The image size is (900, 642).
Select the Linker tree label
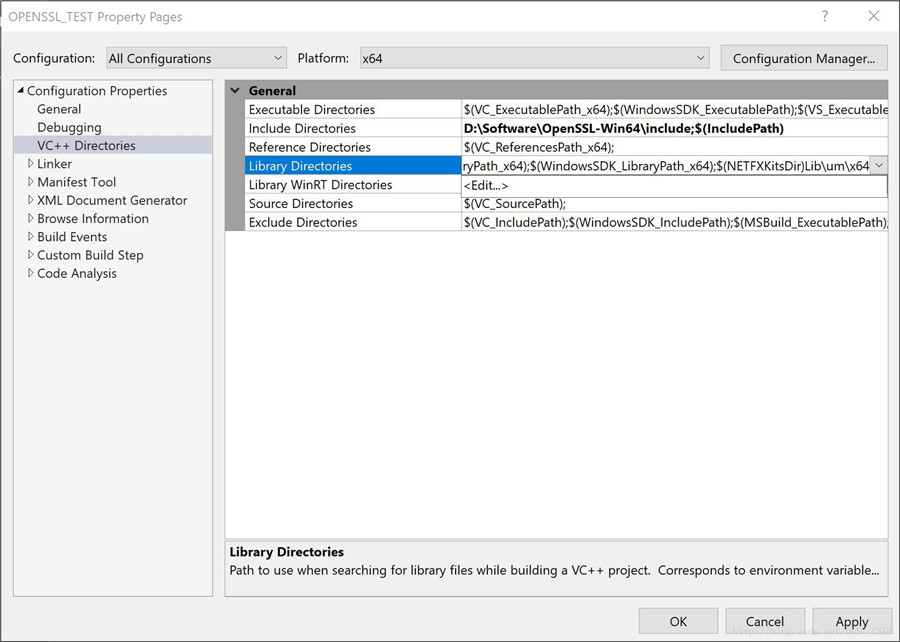pos(55,164)
